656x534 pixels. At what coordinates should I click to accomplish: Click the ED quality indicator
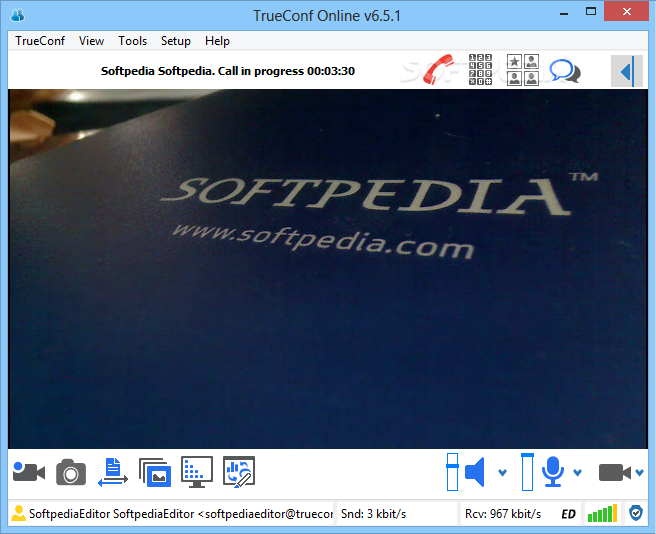[x=568, y=514]
